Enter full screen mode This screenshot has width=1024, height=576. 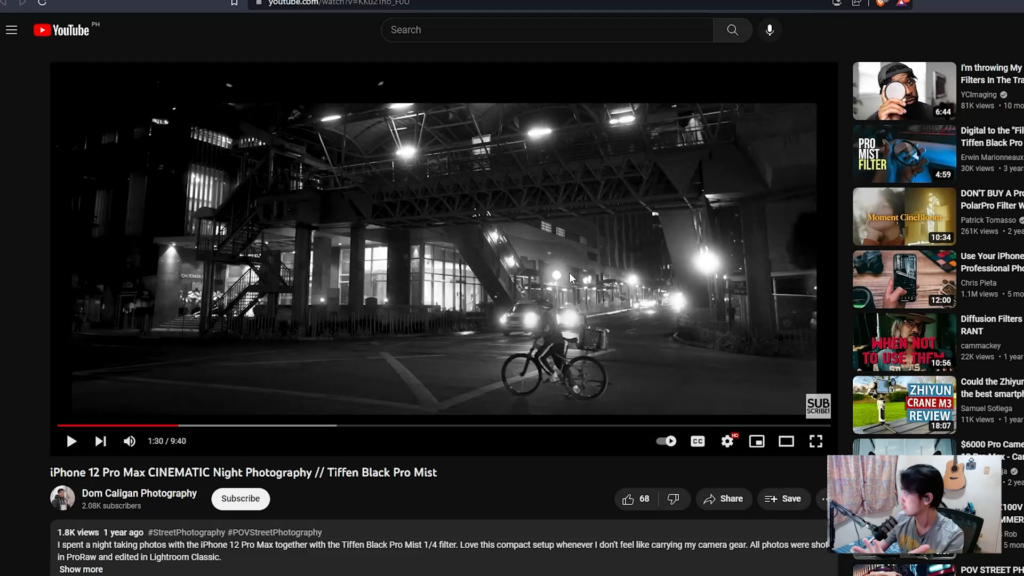[816, 441]
